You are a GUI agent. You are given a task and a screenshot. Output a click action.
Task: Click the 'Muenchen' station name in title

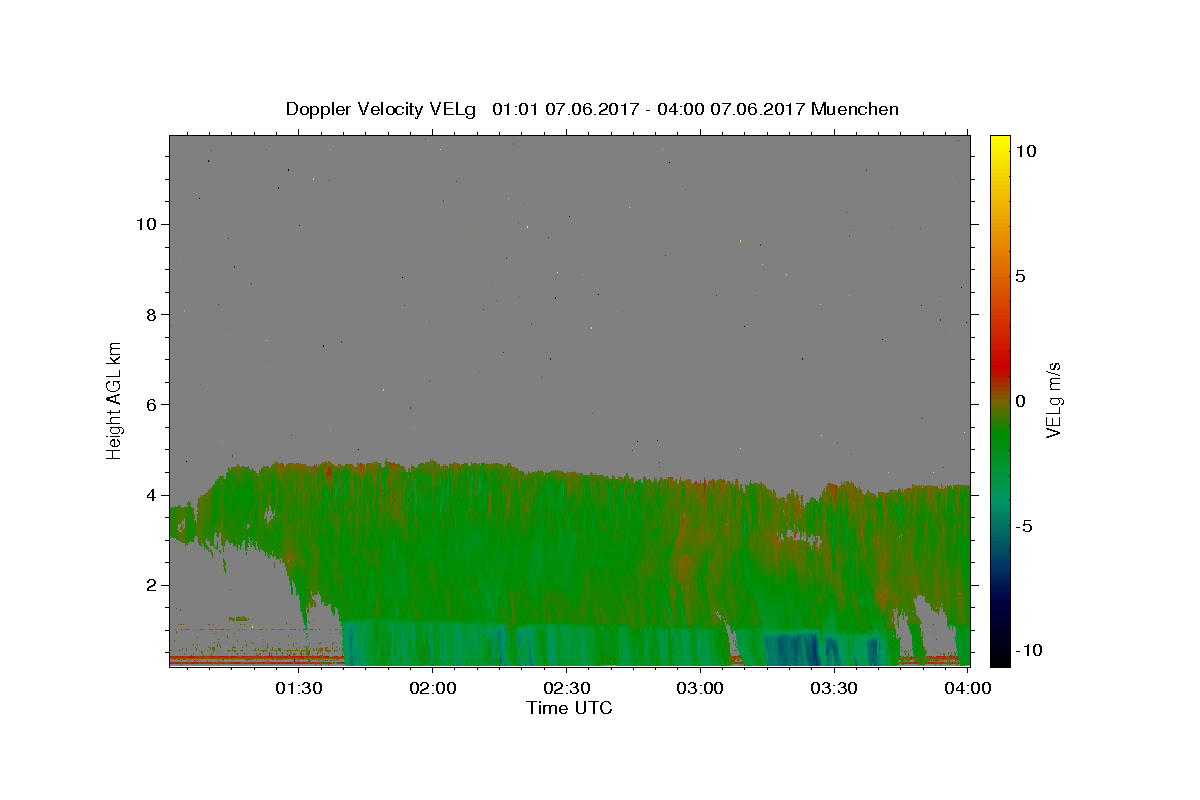click(x=855, y=109)
